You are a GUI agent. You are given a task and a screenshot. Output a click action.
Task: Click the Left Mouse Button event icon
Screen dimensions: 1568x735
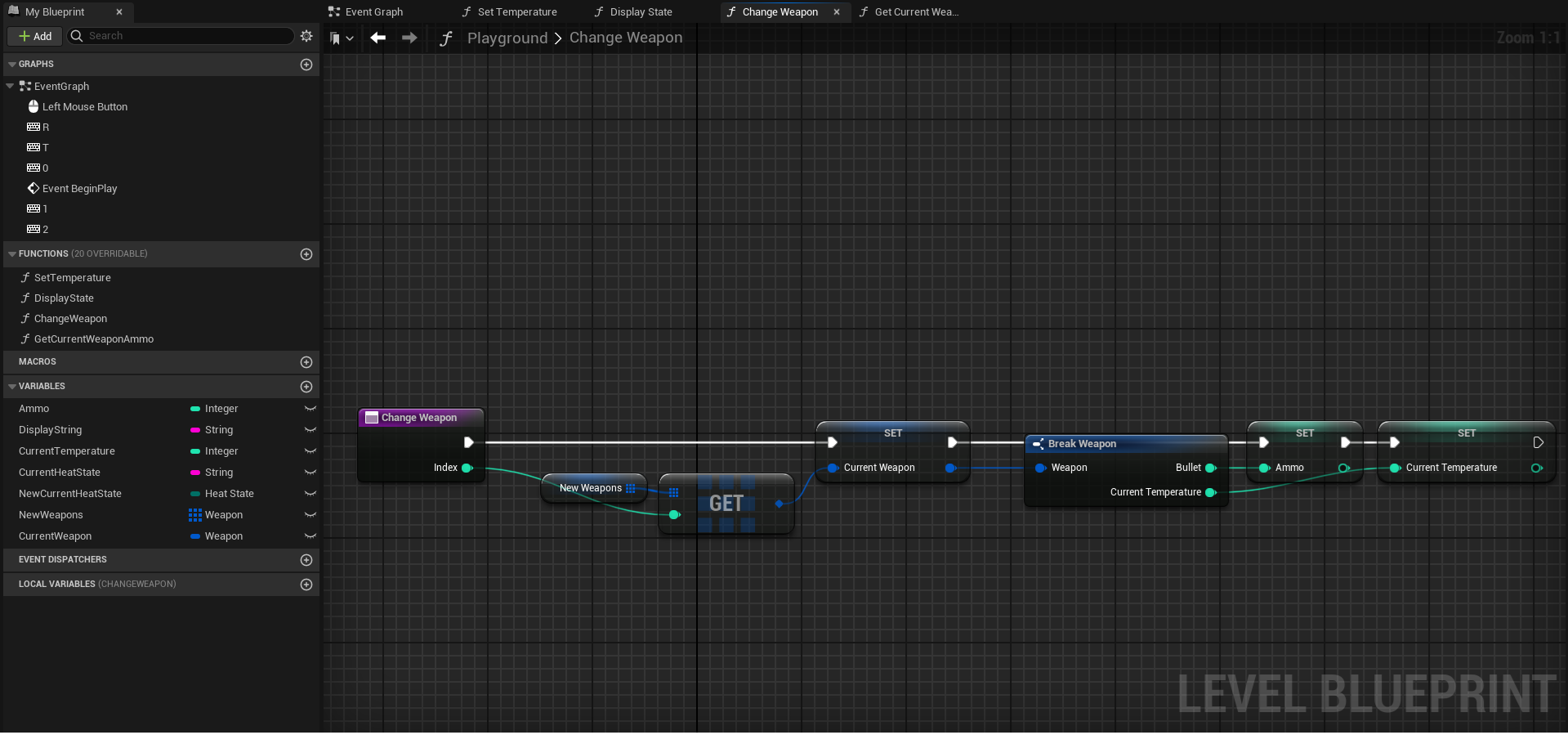tap(34, 106)
